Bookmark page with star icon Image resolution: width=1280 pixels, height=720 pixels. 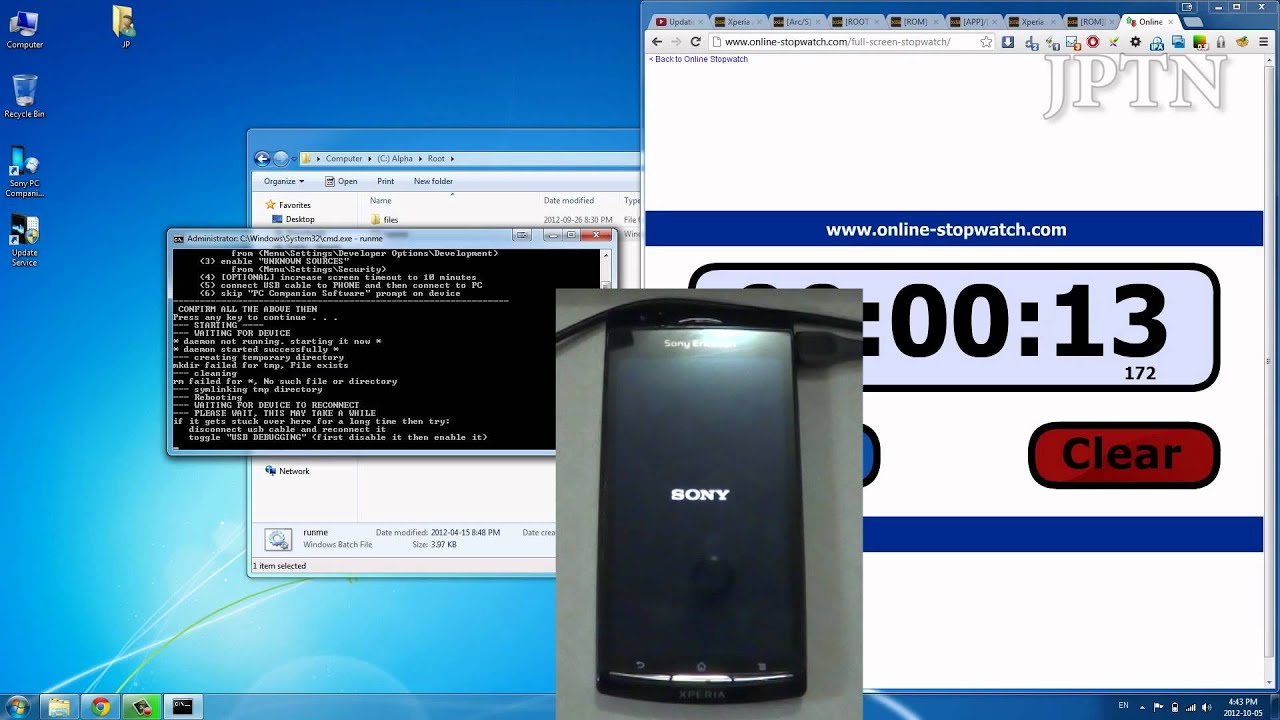(986, 42)
